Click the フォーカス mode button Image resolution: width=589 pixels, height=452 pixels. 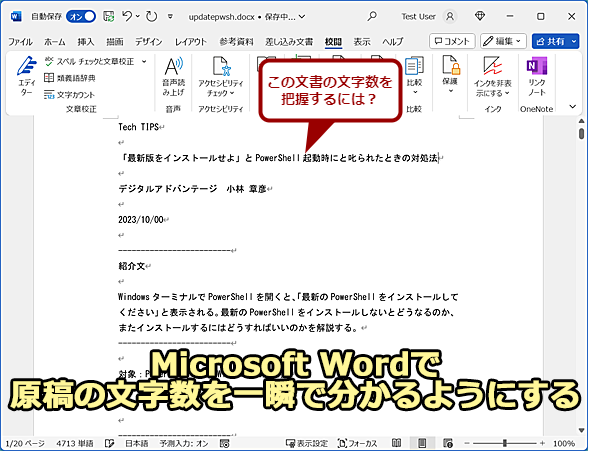pos(357,444)
